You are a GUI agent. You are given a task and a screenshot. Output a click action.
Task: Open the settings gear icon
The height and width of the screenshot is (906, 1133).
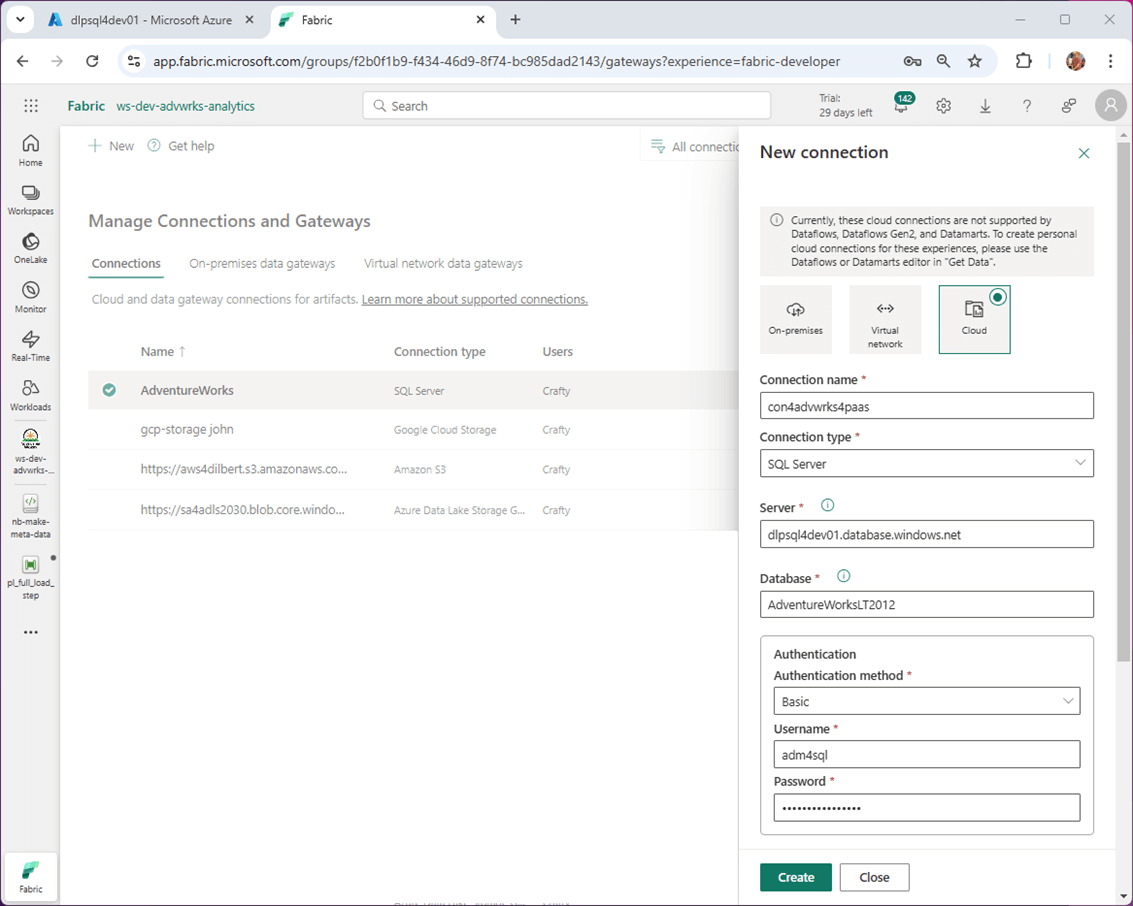click(943, 106)
